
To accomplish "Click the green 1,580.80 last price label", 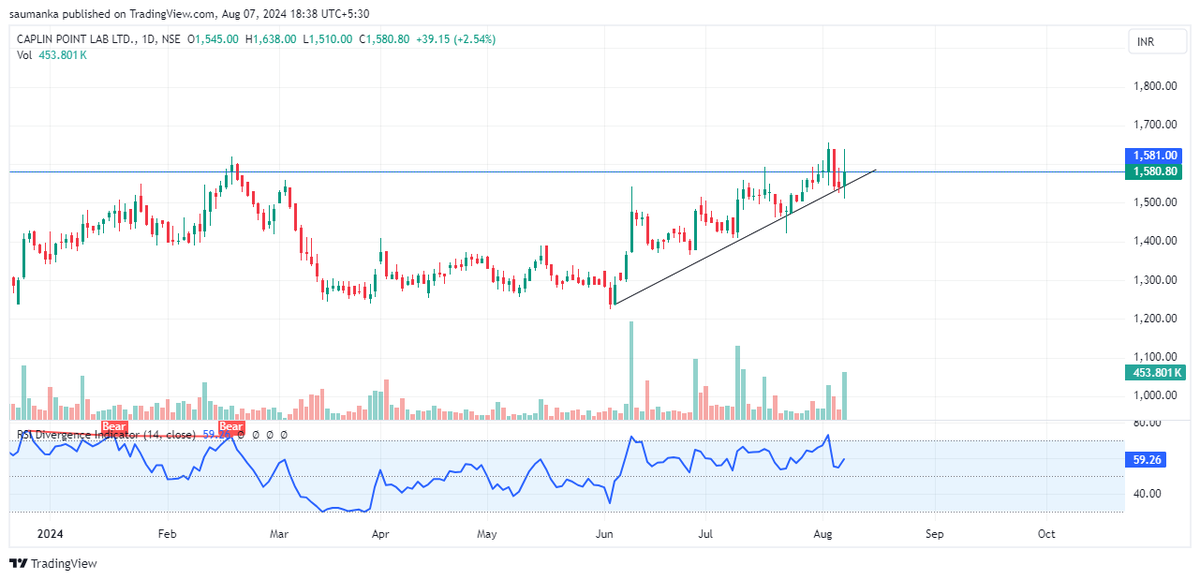I will coord(1156,171).
